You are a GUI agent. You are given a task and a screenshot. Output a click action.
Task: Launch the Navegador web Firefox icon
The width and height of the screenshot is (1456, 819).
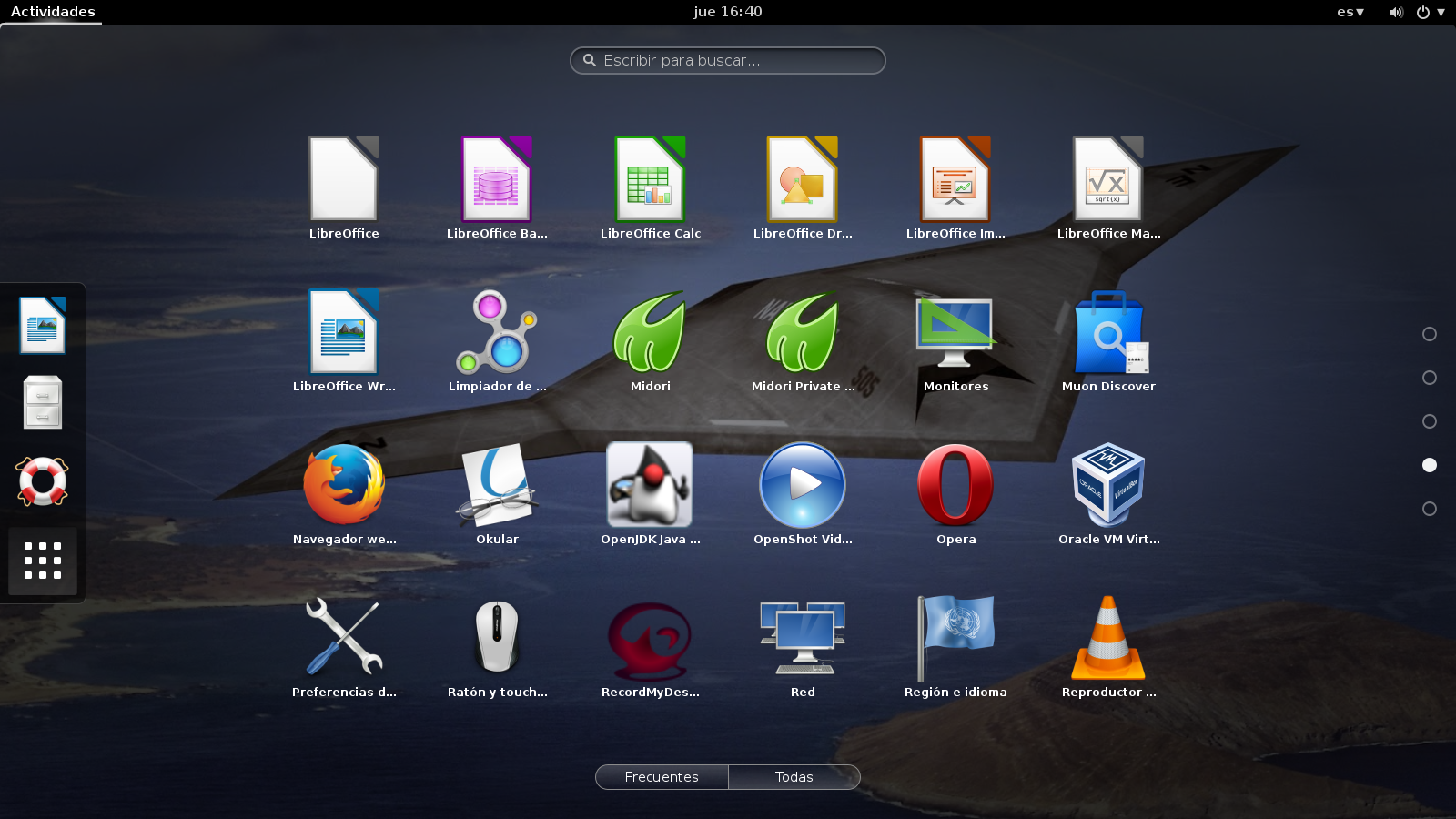point(344,485)
